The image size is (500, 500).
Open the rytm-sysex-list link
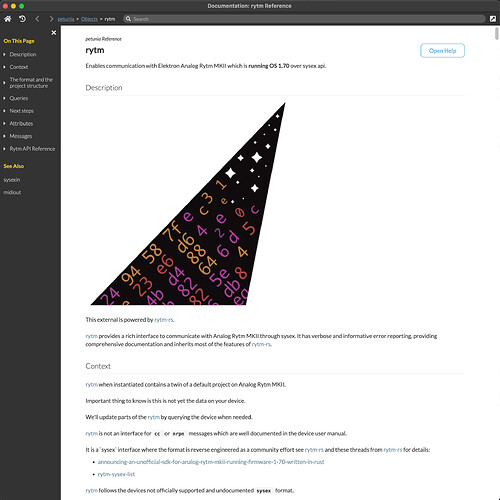pos(116,474)
